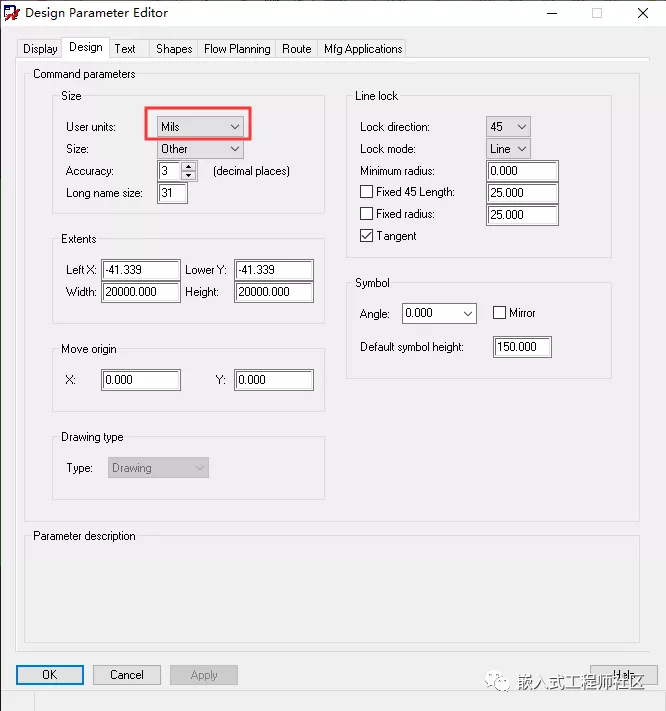Enable the Fixed radius checkbox
The width and height of the screenshot is (666, 711).
click(x=366, y=214)
